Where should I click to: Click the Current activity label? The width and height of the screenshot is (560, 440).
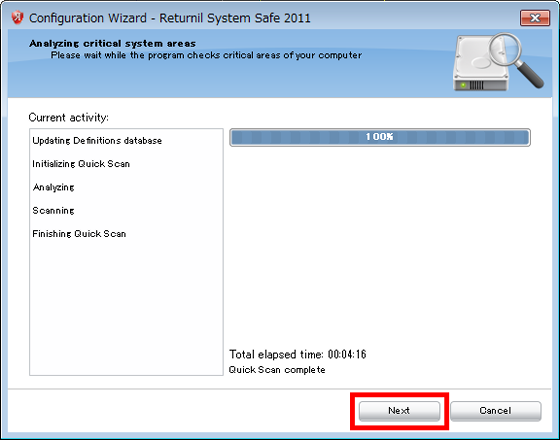(69, 118)
